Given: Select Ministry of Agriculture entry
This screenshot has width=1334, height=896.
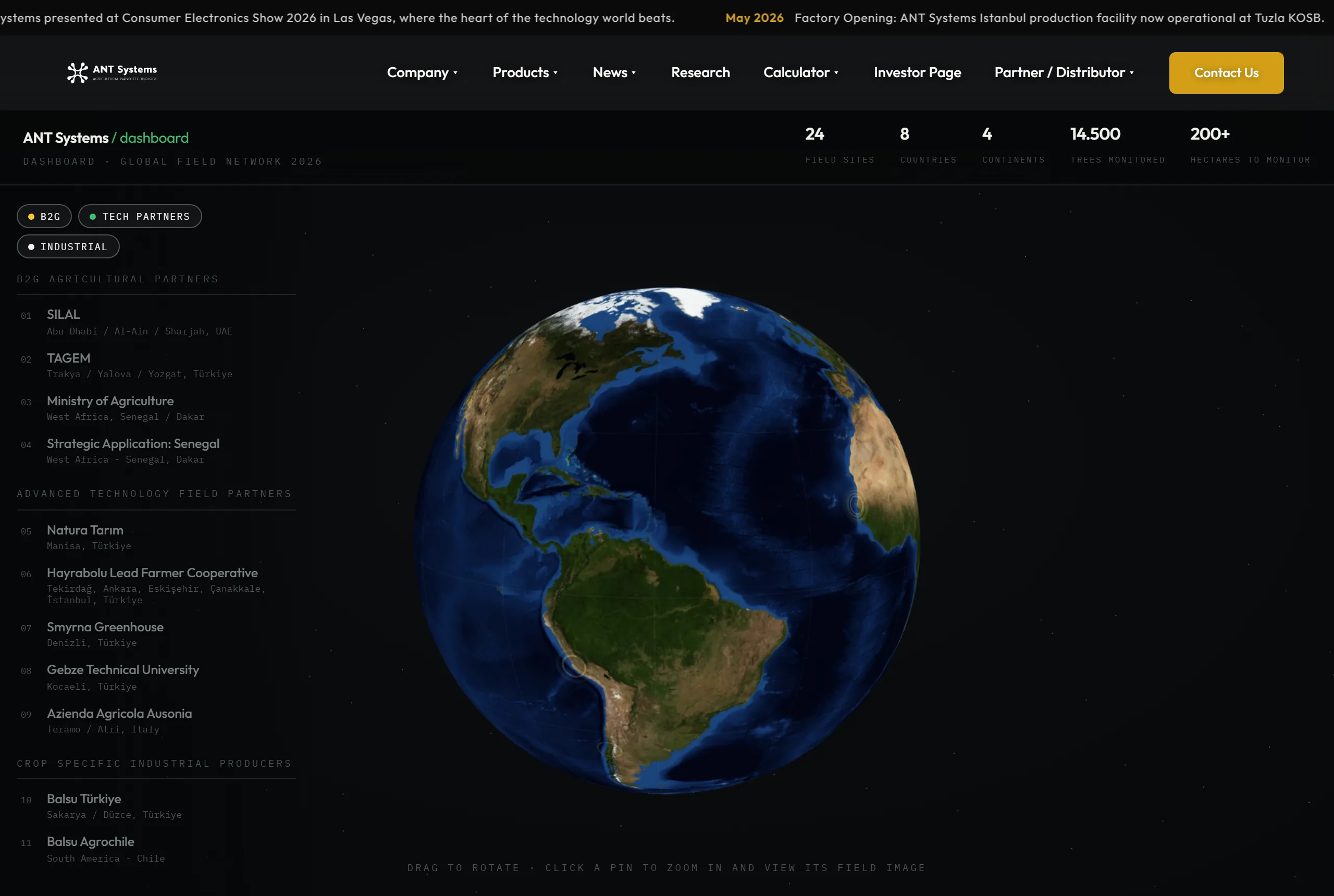Looking at the screenshot, I should coord(156,408).
